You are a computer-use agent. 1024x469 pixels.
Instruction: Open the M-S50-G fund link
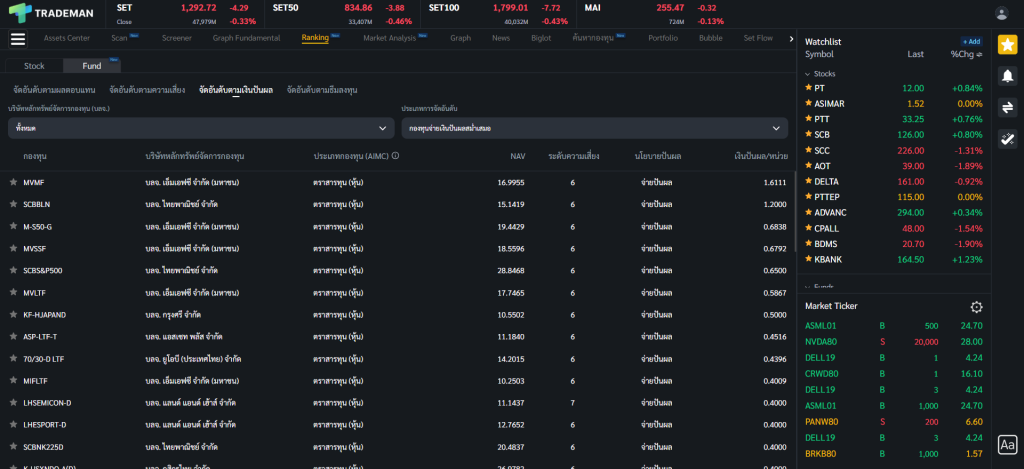coord(38,227)
